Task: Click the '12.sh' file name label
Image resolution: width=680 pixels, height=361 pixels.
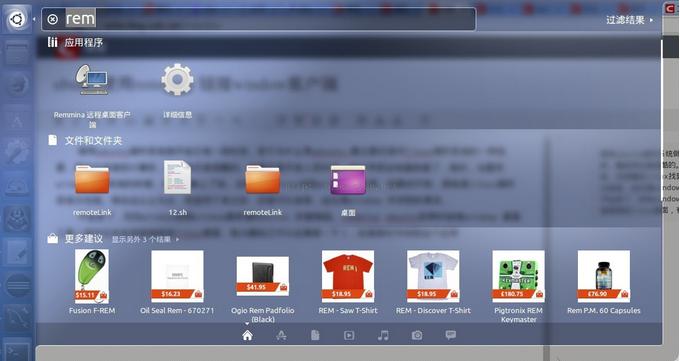Action: (x=177, y=212)
